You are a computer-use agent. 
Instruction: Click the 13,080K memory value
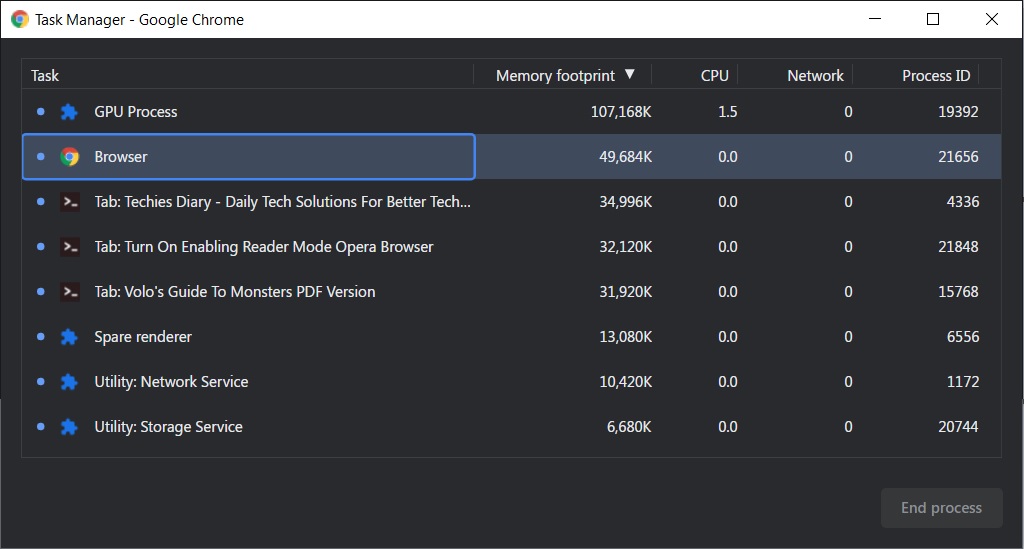click(626, 337)
